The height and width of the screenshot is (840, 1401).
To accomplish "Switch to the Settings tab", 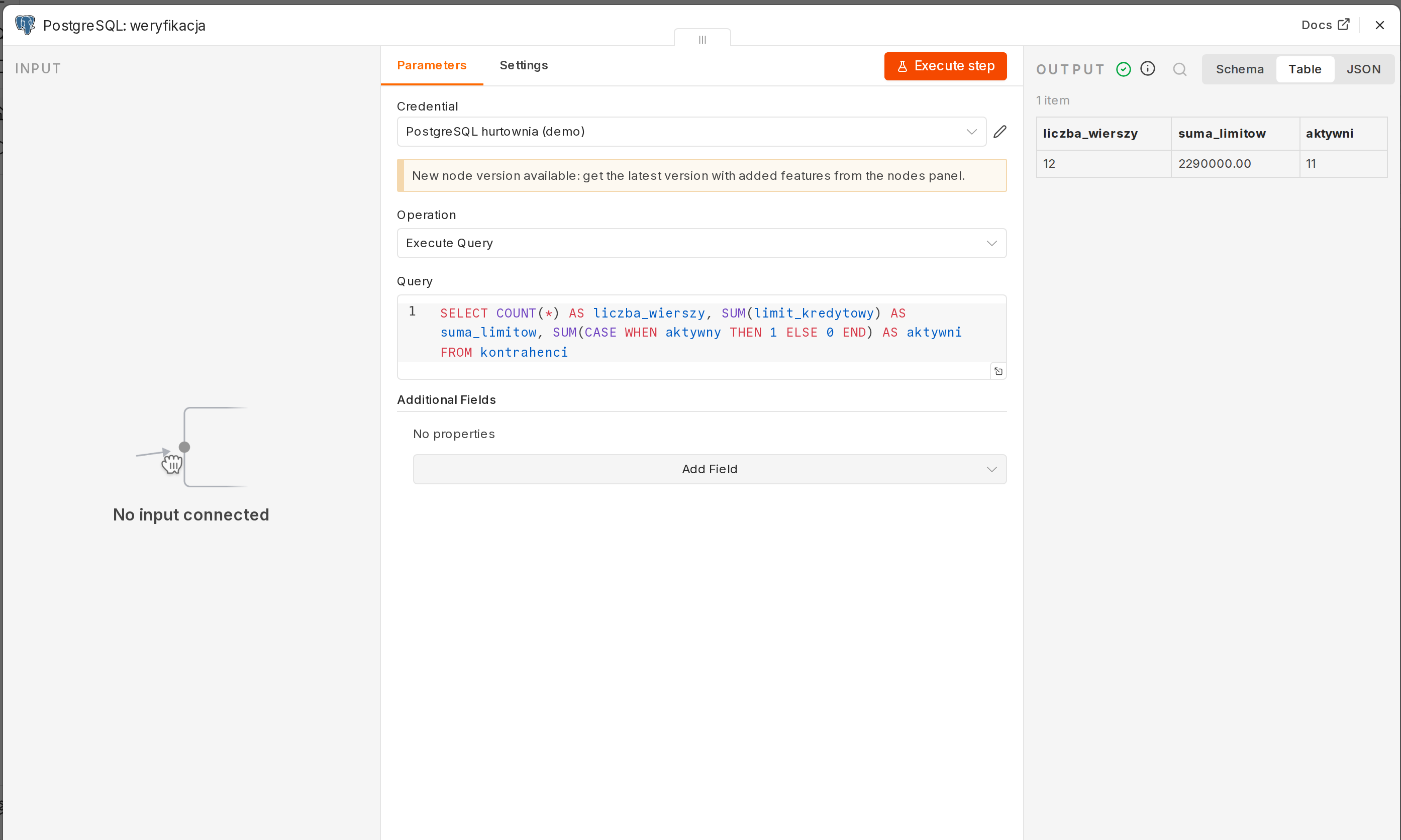I will pyautogui.click(x=524, y=65).
